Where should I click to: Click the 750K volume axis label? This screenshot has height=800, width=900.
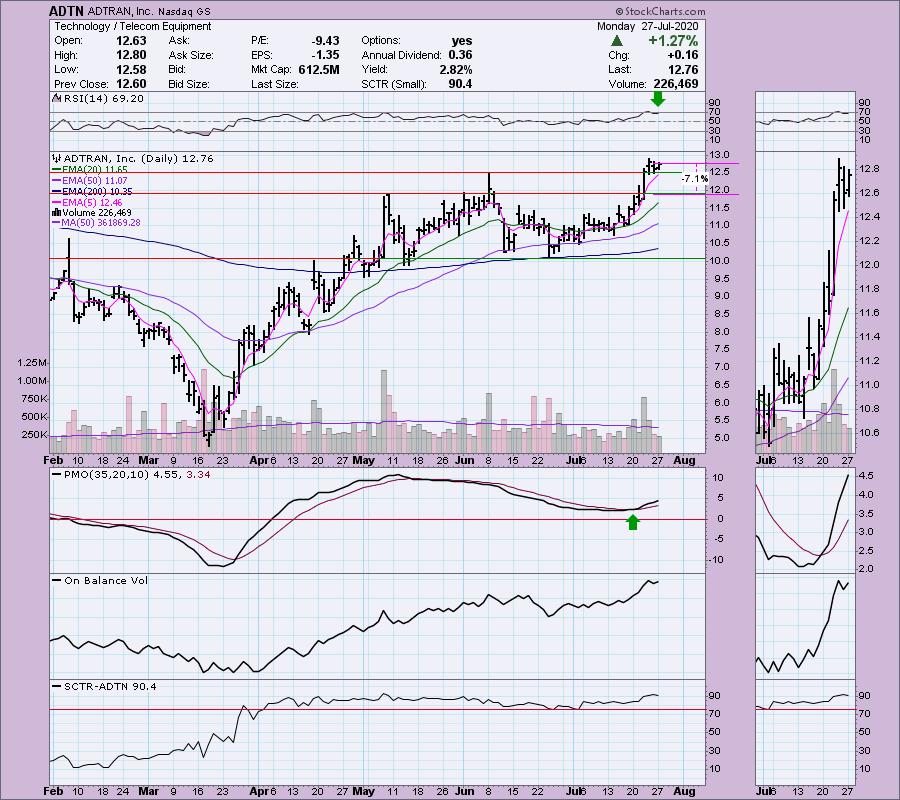click(x=34, y=398)
